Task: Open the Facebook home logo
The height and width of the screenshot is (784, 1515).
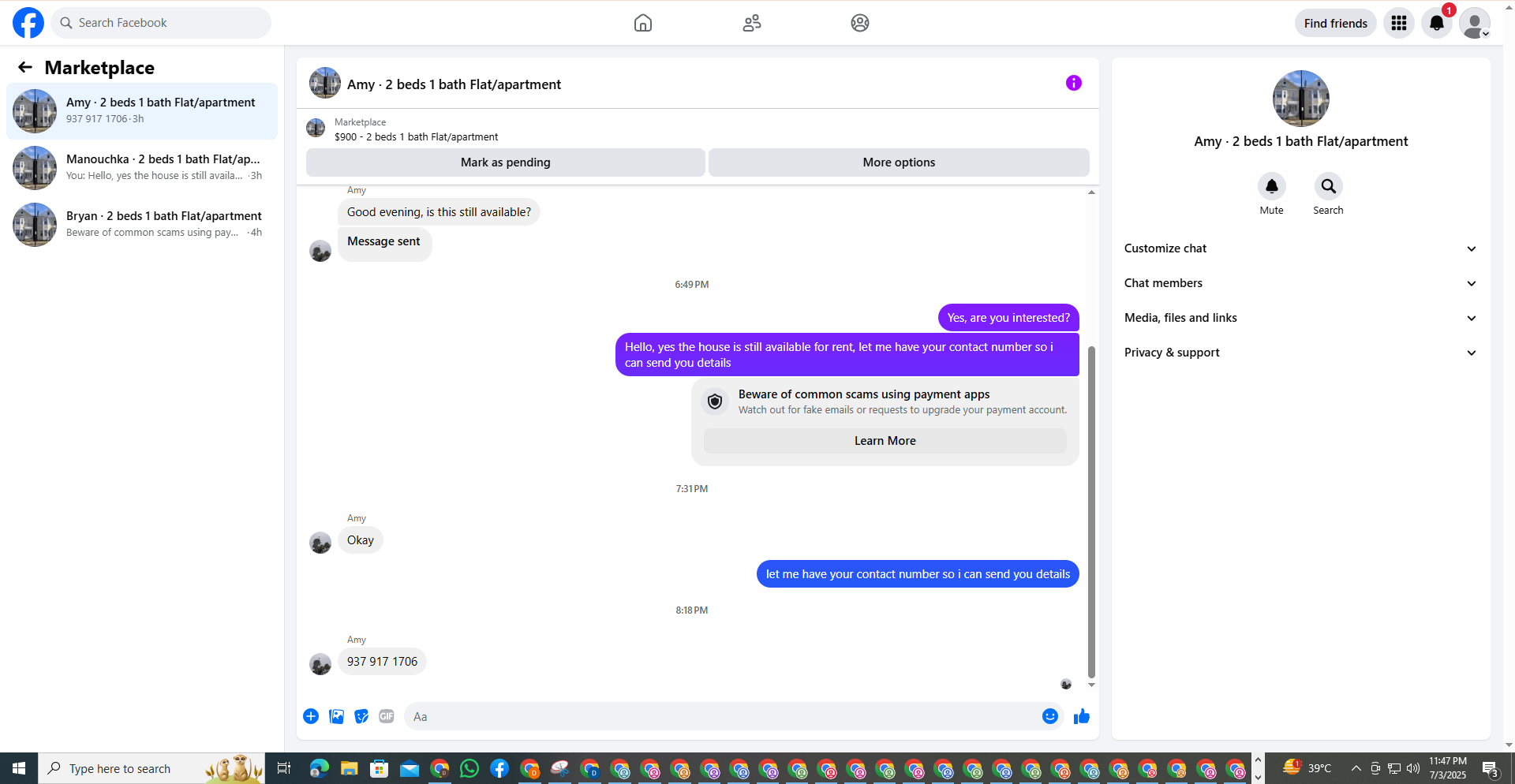Action: [x=28, y=23]
